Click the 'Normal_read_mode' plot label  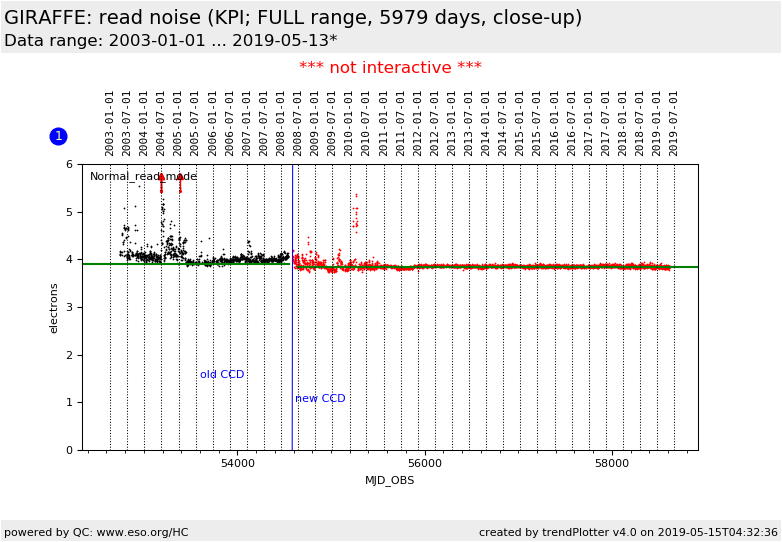(x=143, y=177)
